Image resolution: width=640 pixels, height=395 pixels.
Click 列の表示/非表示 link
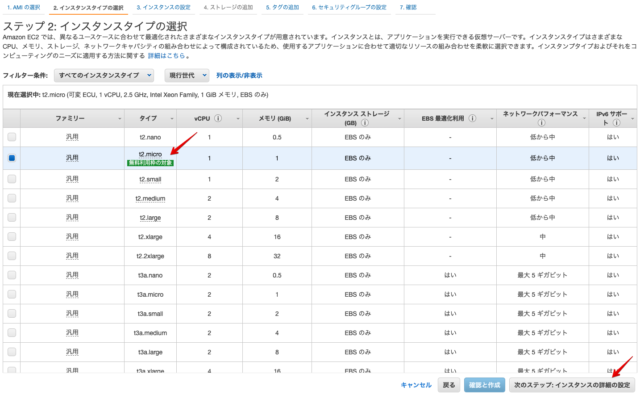239,75
